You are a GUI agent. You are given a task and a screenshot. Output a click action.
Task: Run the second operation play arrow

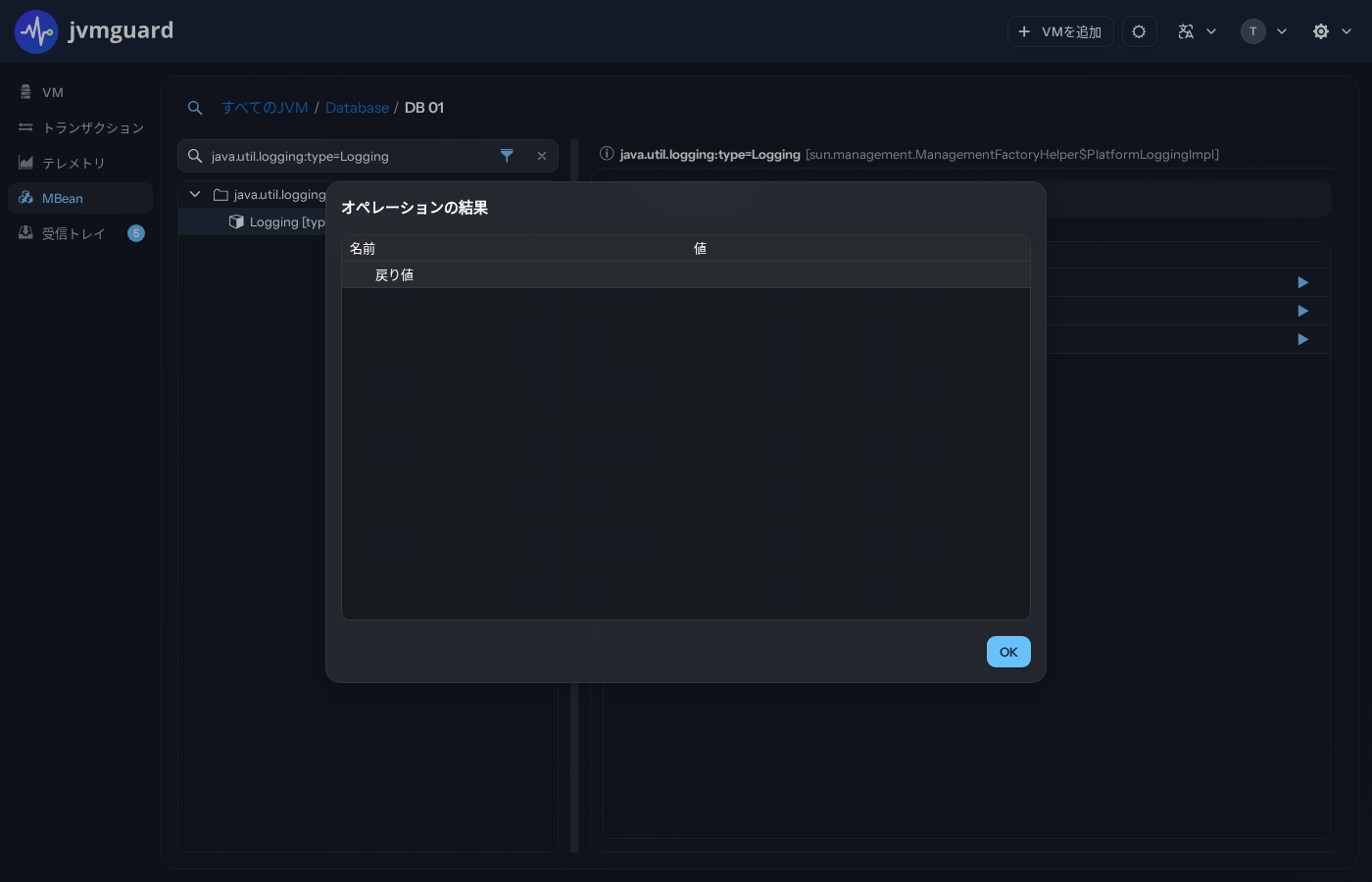tap(1302, 311)
